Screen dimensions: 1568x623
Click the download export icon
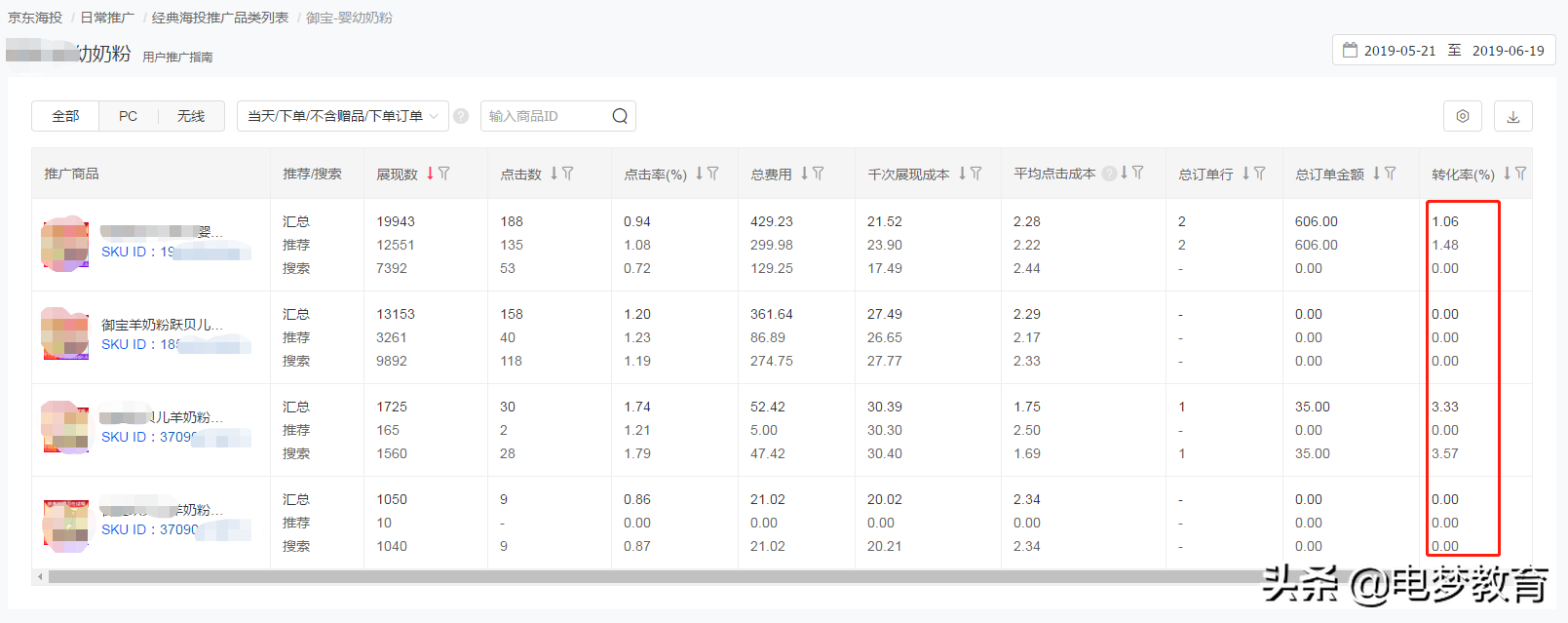point(1512,116)
